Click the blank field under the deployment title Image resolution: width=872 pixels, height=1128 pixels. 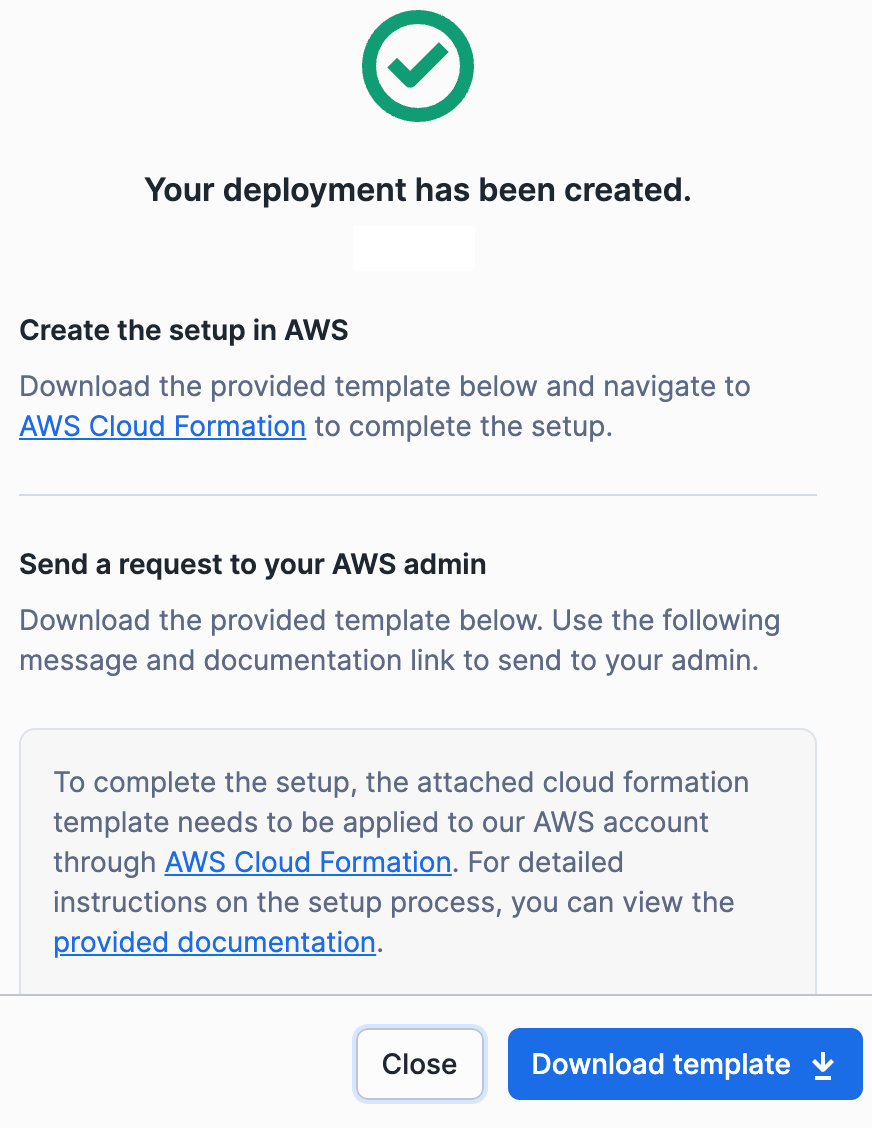tap(413, 248)
